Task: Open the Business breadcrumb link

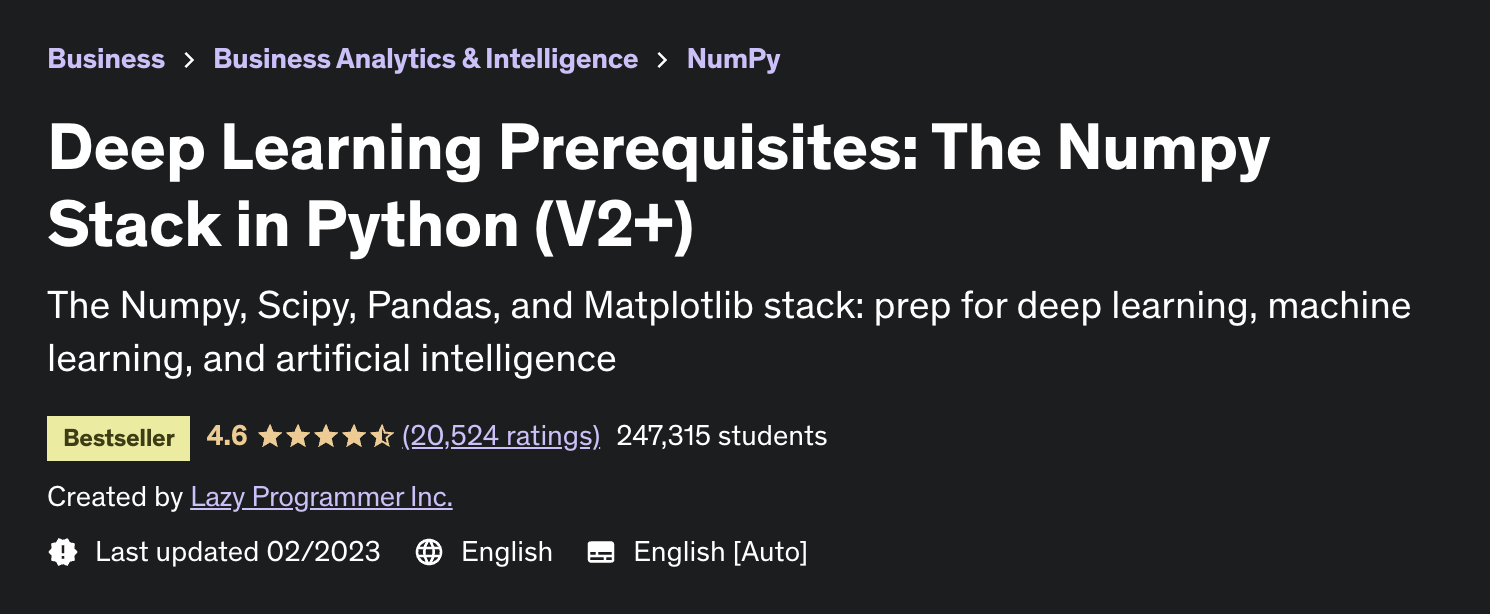Action: click(x=106, y=59)
